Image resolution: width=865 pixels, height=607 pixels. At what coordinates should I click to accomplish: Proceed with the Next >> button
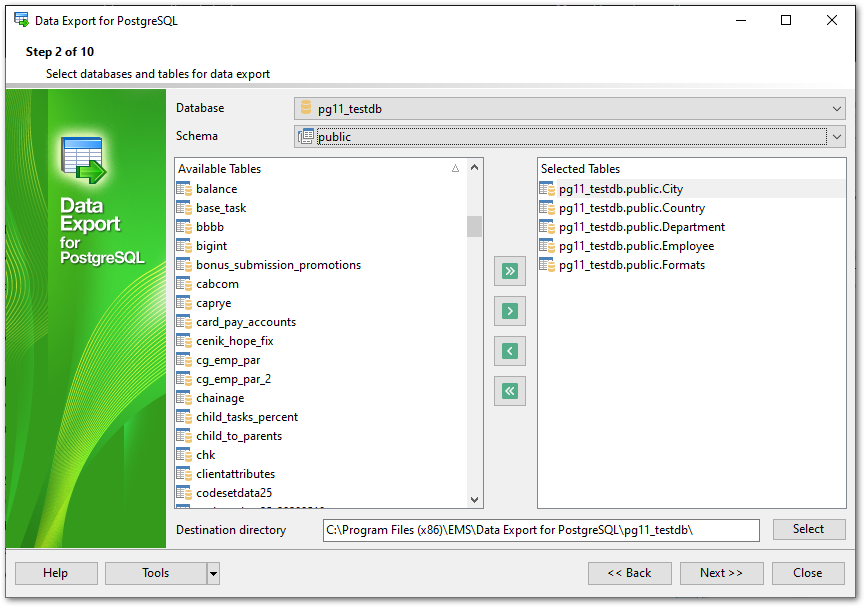click(x=722, y=573)
